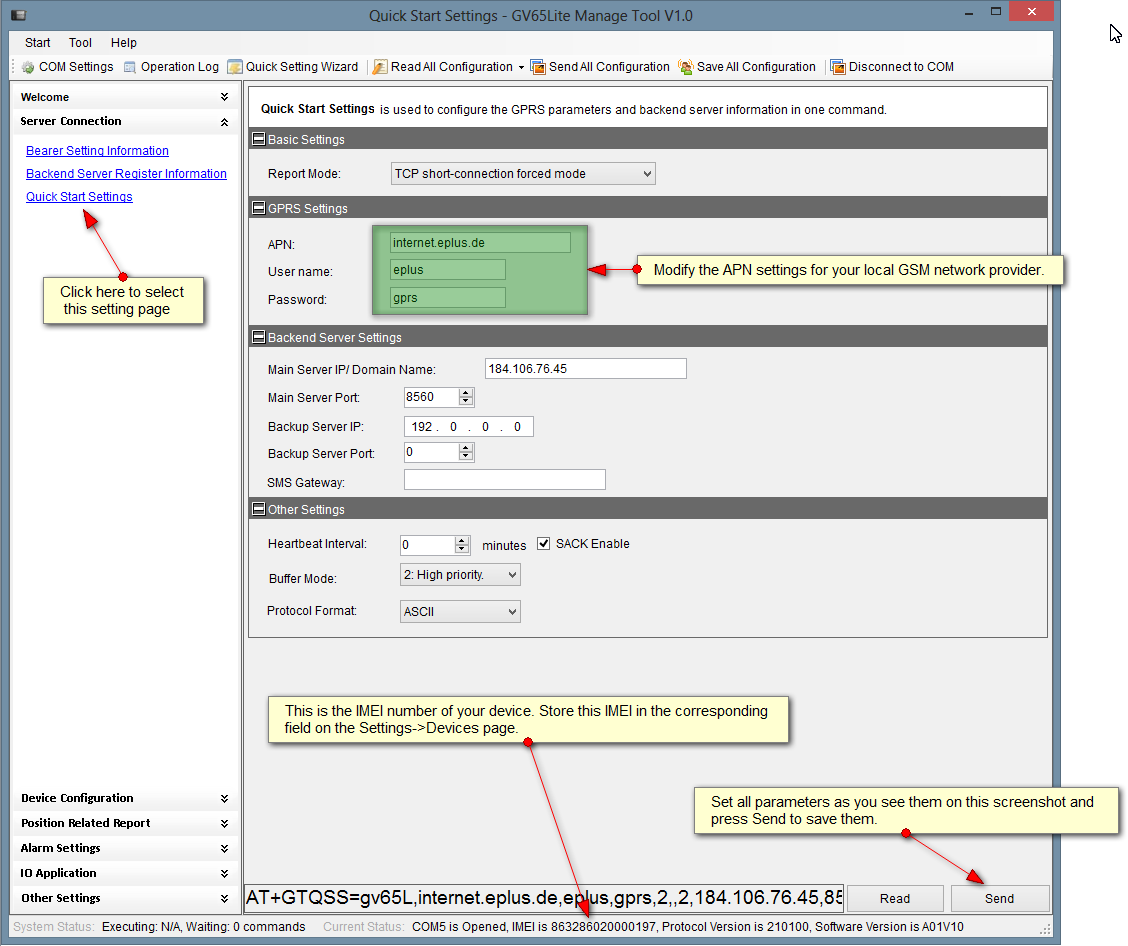
Task: Open the Protocol Format dropdown
Action: [x=460, y=611]
